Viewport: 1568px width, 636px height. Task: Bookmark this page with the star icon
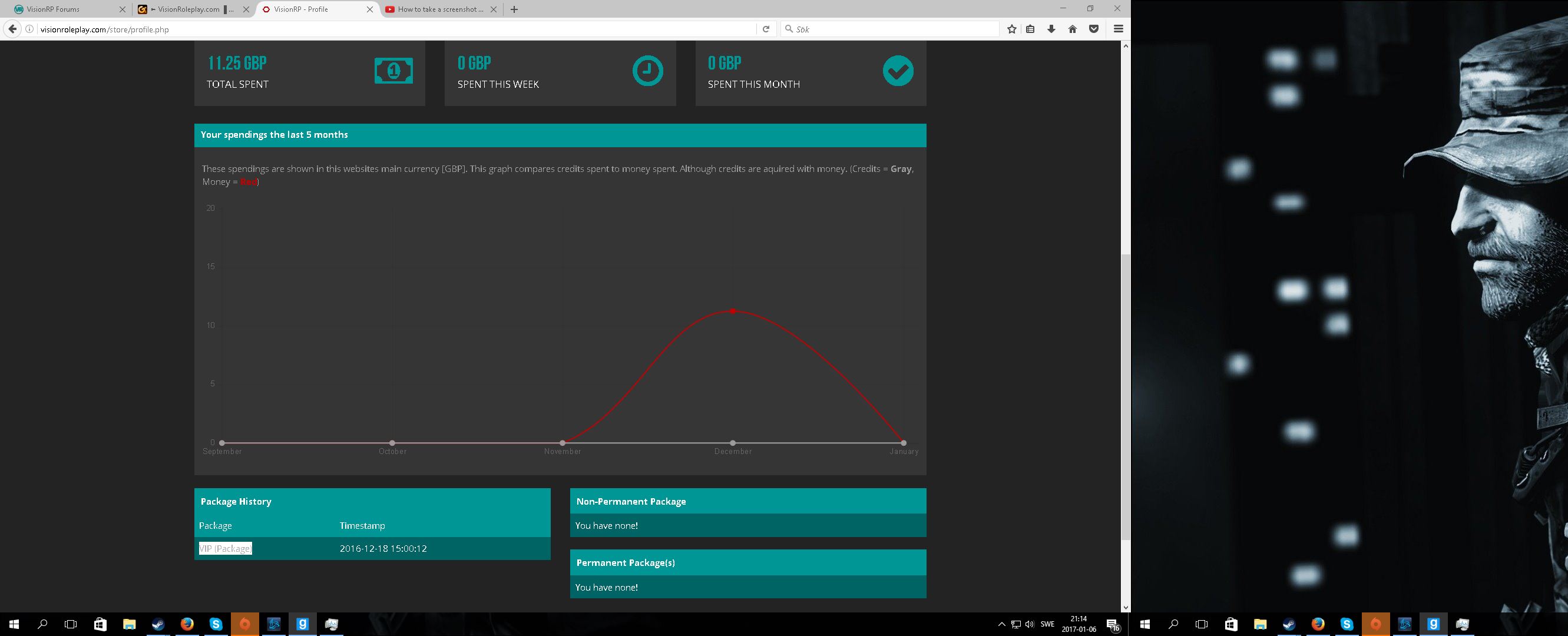tap(1011, 29)
